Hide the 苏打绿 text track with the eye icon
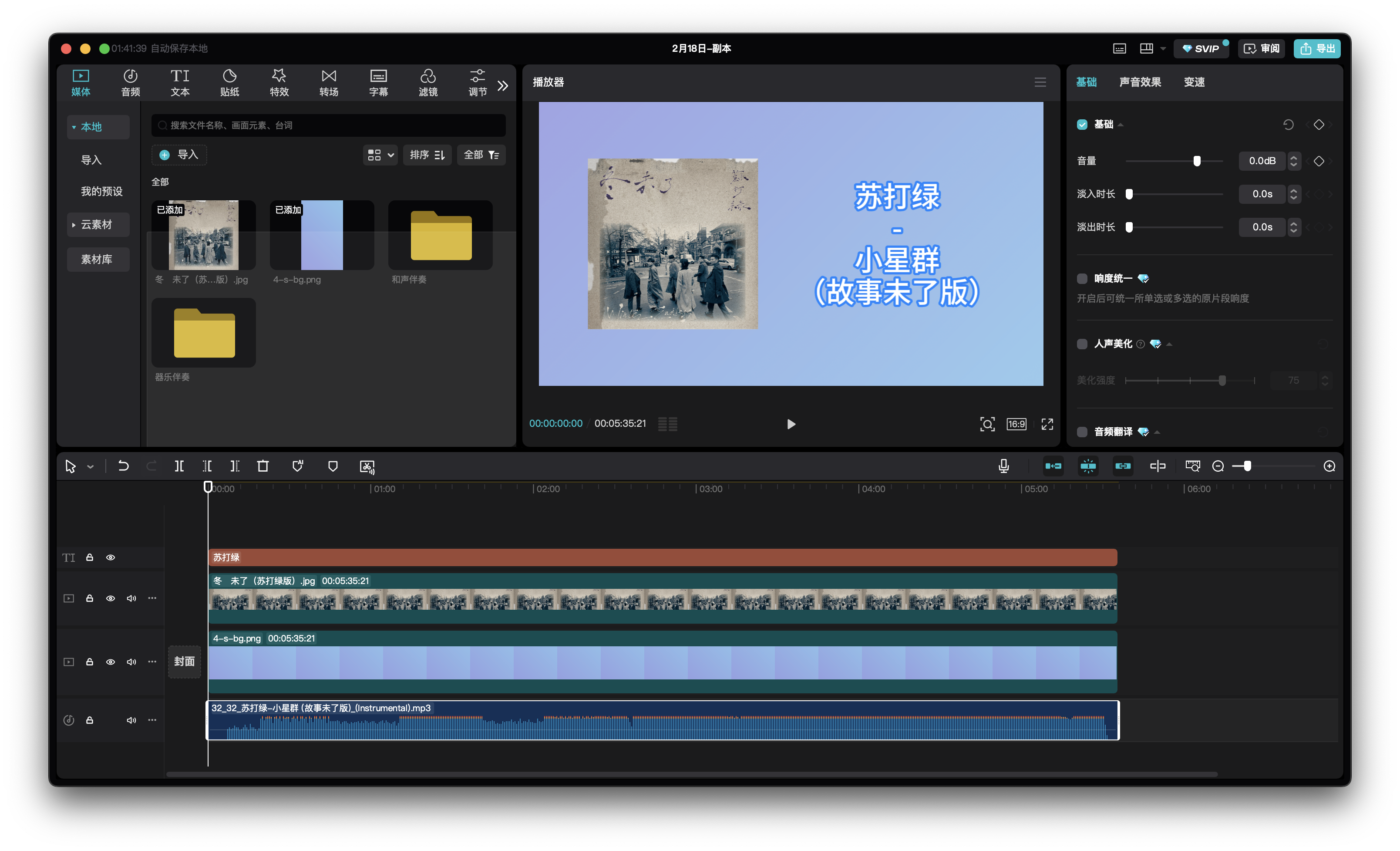Screen dimensions: 1400x851 pos(110,557)
